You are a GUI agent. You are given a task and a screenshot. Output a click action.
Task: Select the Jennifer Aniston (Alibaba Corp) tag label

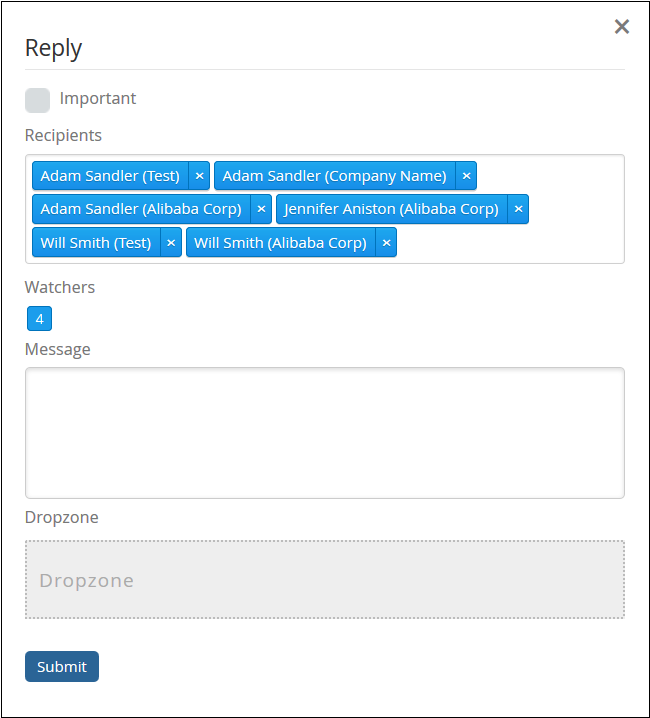pyautogui.click(x=391, y=209)
